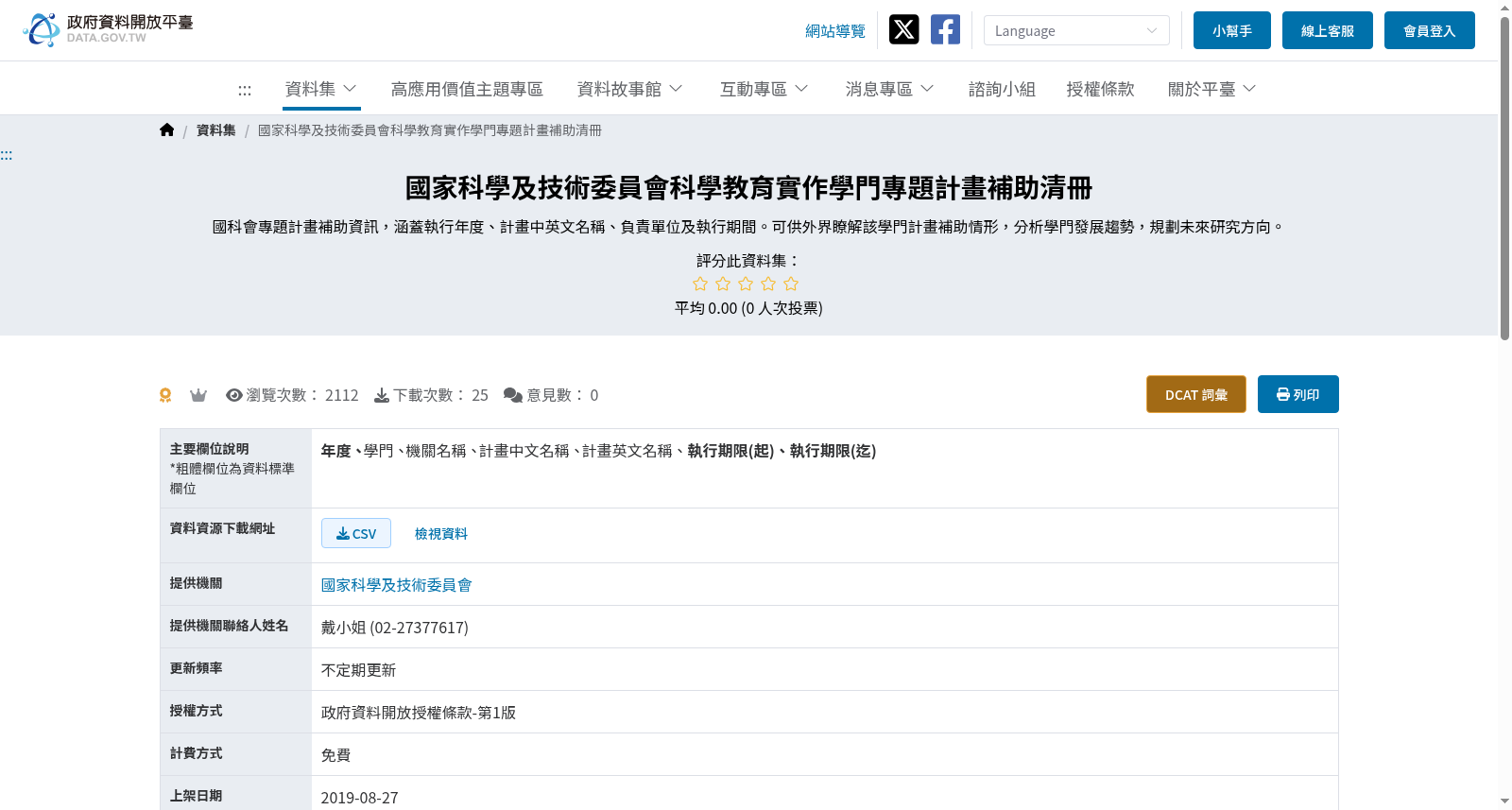The image size is (1512, 810).
Task: Click the 列印 print button
Action: [1297, 394]
